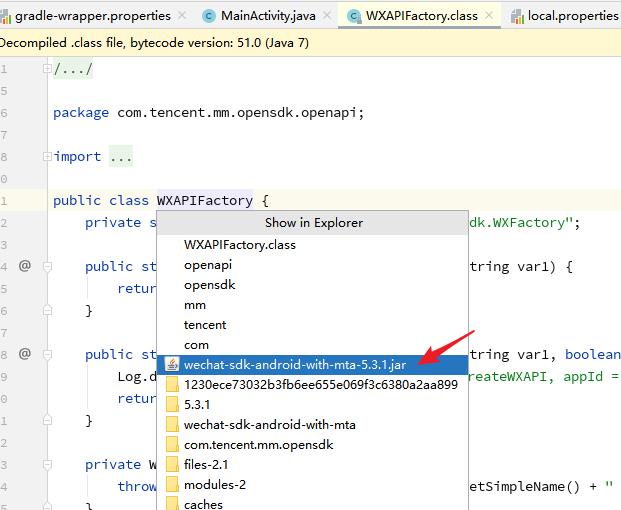
Task: Open the local.properties tab
Action: pos(564,16)
